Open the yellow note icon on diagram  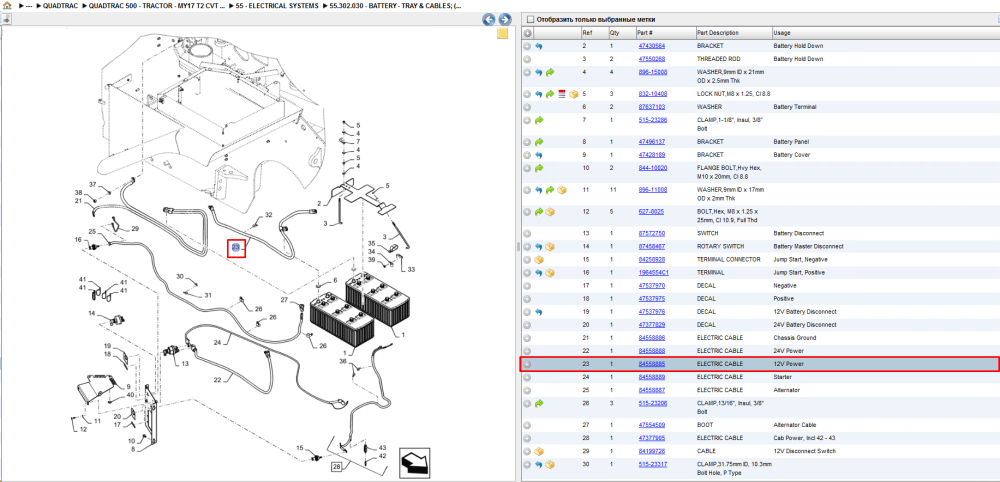[503, 34]
